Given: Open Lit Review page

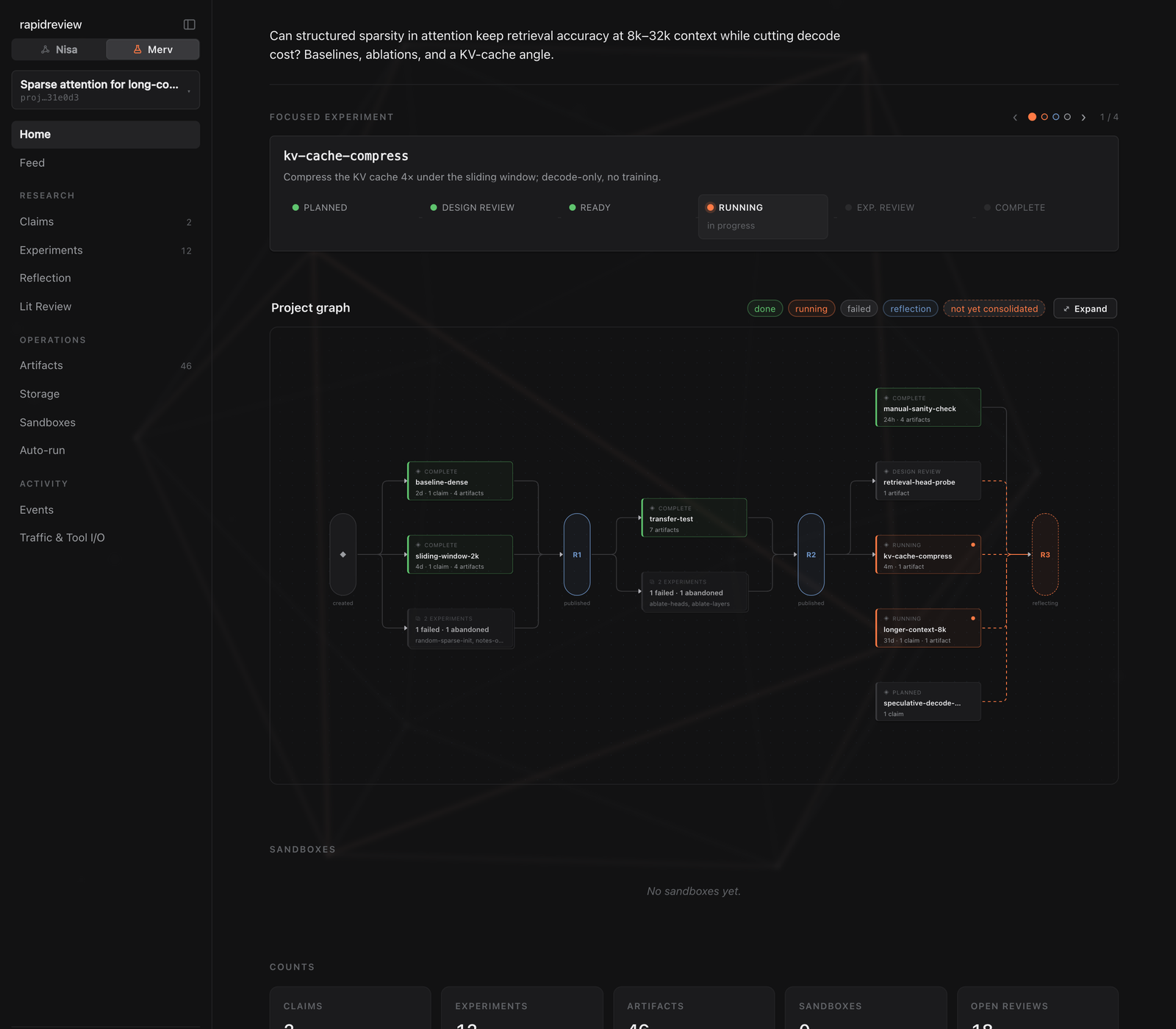Looking at the screenshot, I should coord(106,307).
